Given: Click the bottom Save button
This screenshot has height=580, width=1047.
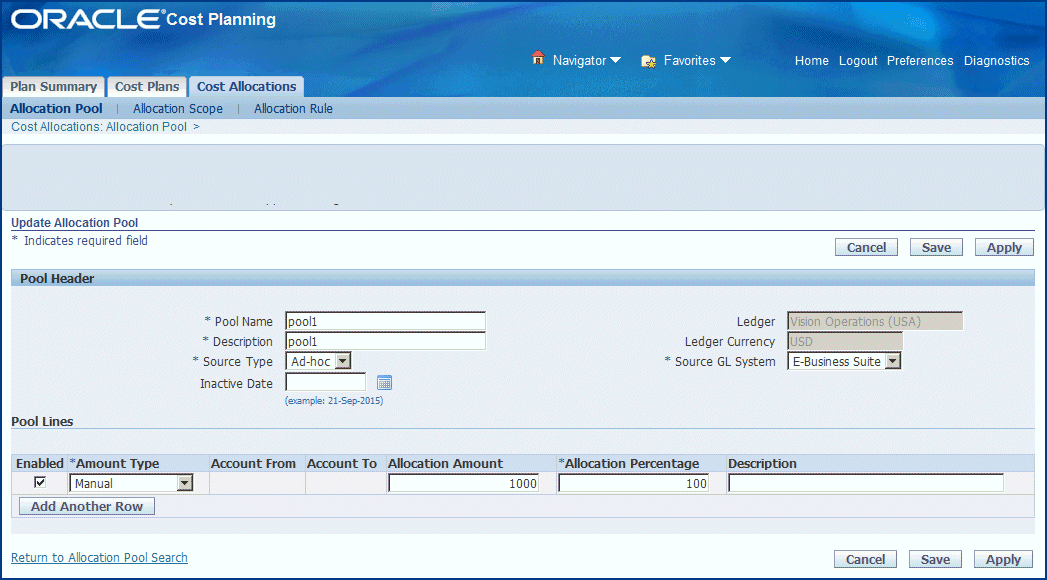Looking at the screenshot, I should point(935,559).
